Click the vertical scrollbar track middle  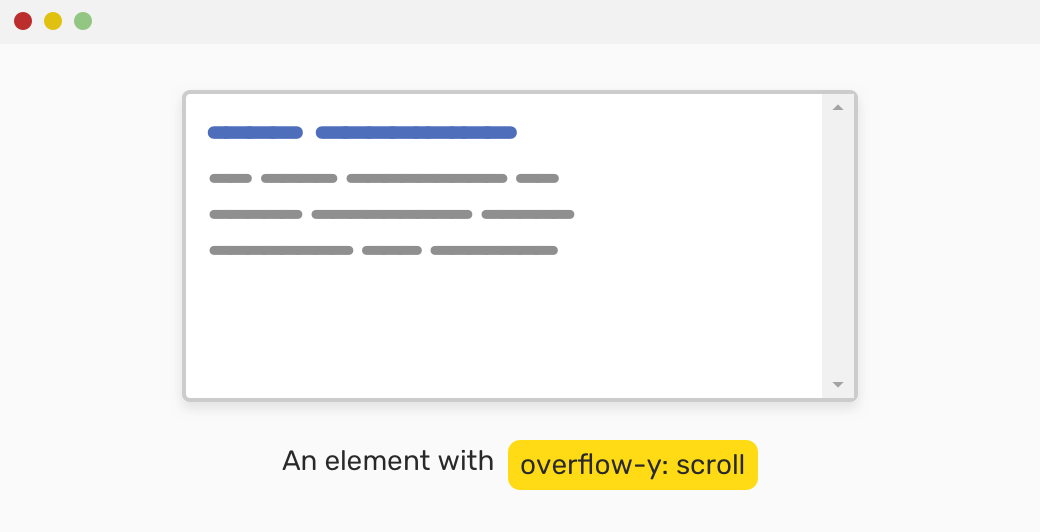[x=838, y=246]
